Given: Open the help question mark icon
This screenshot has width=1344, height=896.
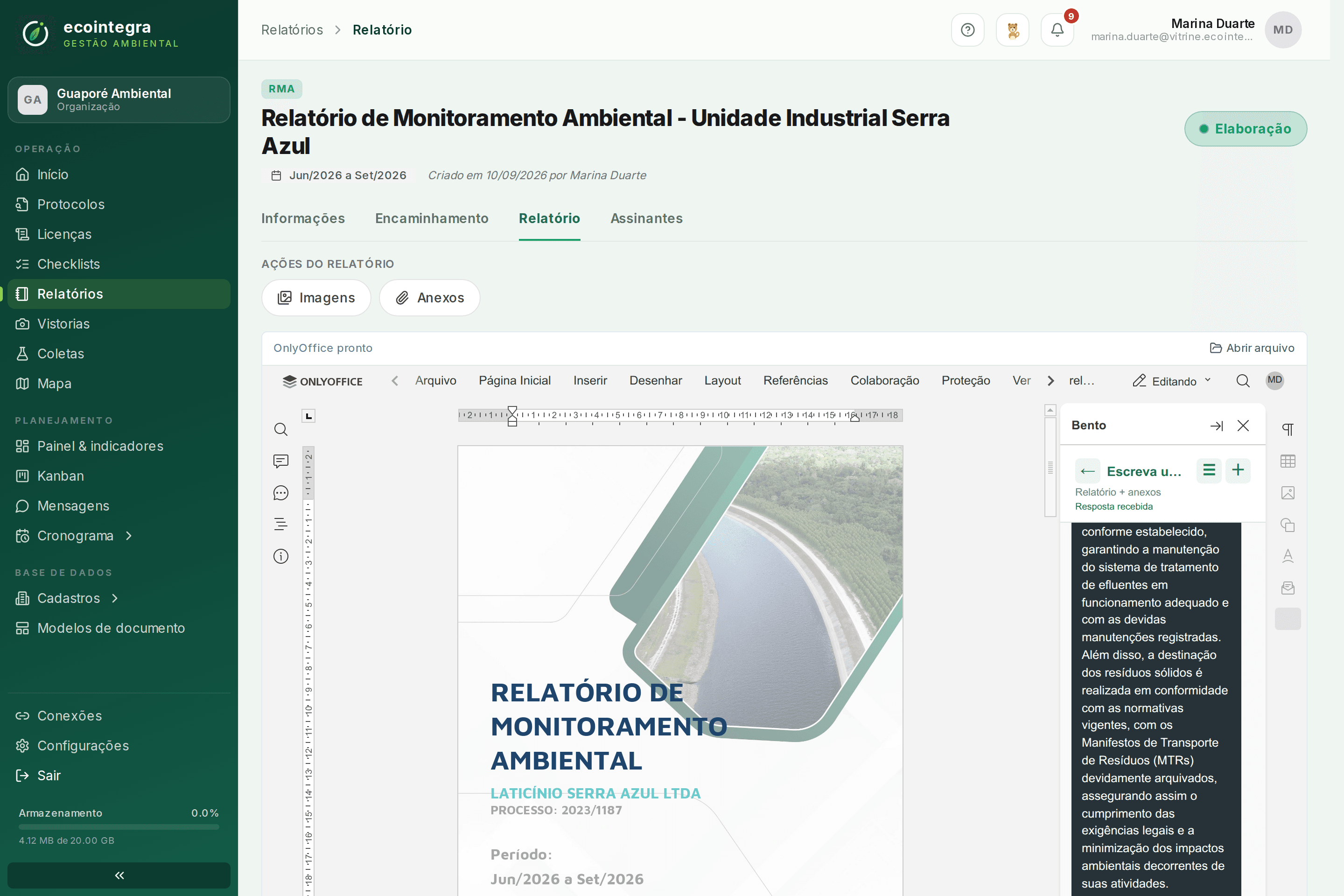Looking at the screenshot, I should pos(967,30).
